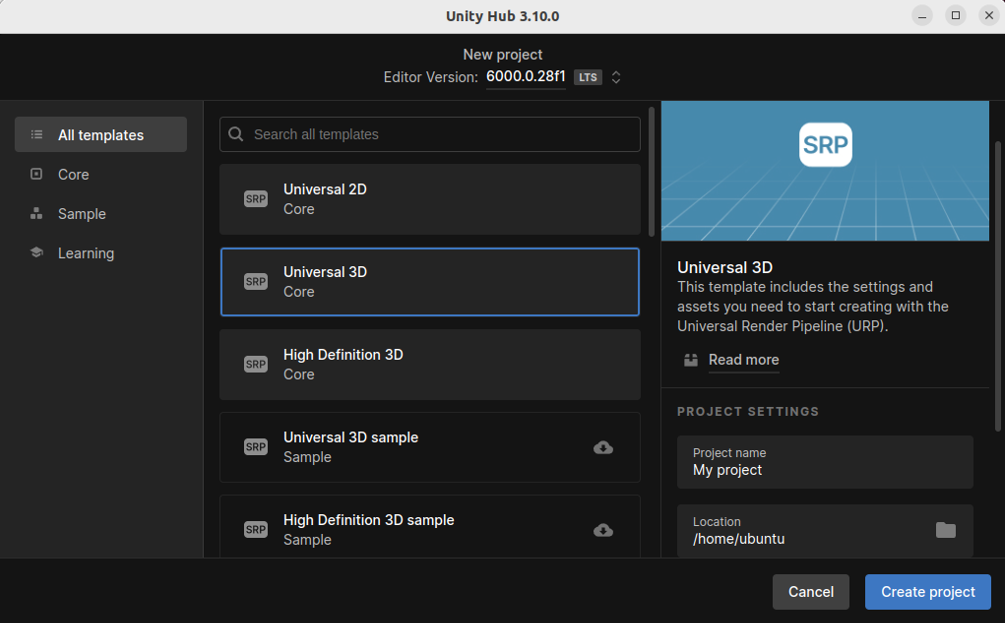Click the search magnifier icon

click(236, 134)
